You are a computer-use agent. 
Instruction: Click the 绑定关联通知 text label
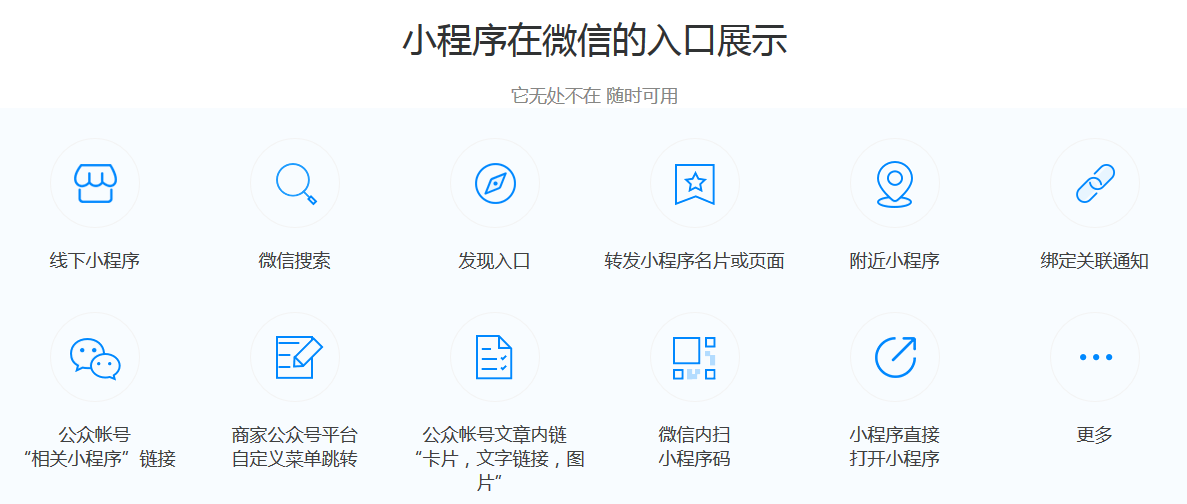(x=1094, y=262)
